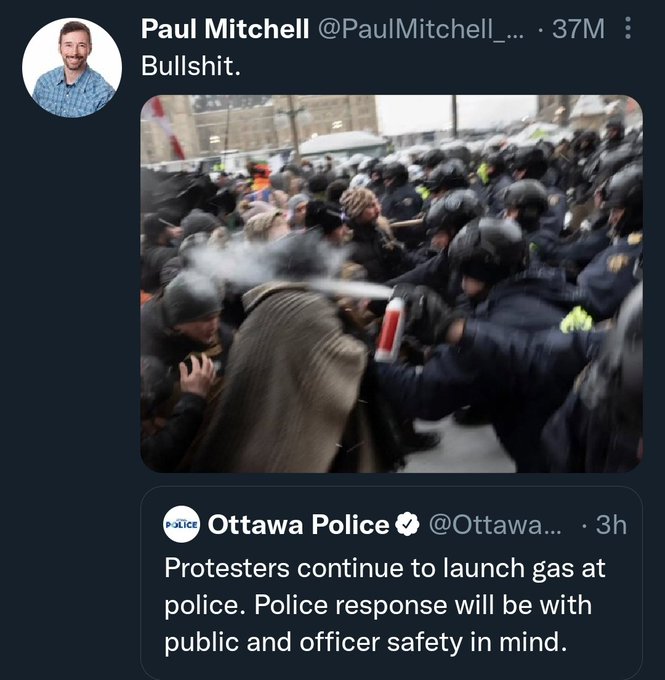This screenshot has width=665, height=680.
Task: Open the 37M tweet timestamp
Action: click(579, 30)
